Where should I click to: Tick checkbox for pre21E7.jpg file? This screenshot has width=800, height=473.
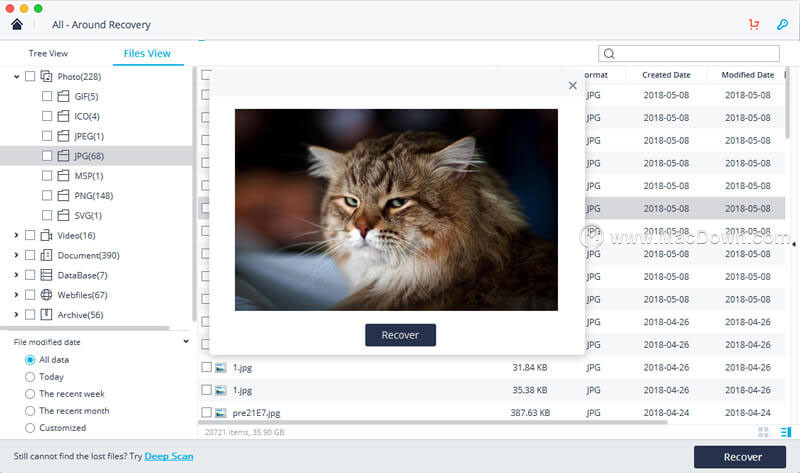(206, 412)
